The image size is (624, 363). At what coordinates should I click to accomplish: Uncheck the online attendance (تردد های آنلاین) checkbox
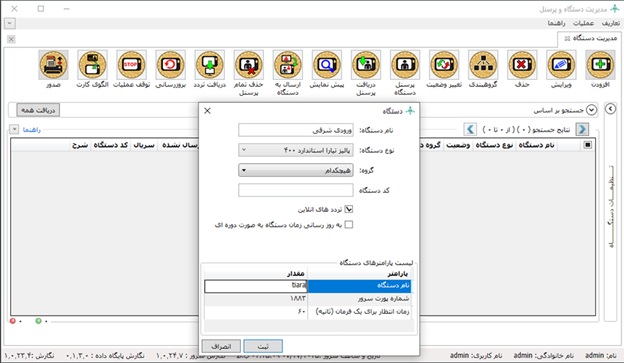349,209
